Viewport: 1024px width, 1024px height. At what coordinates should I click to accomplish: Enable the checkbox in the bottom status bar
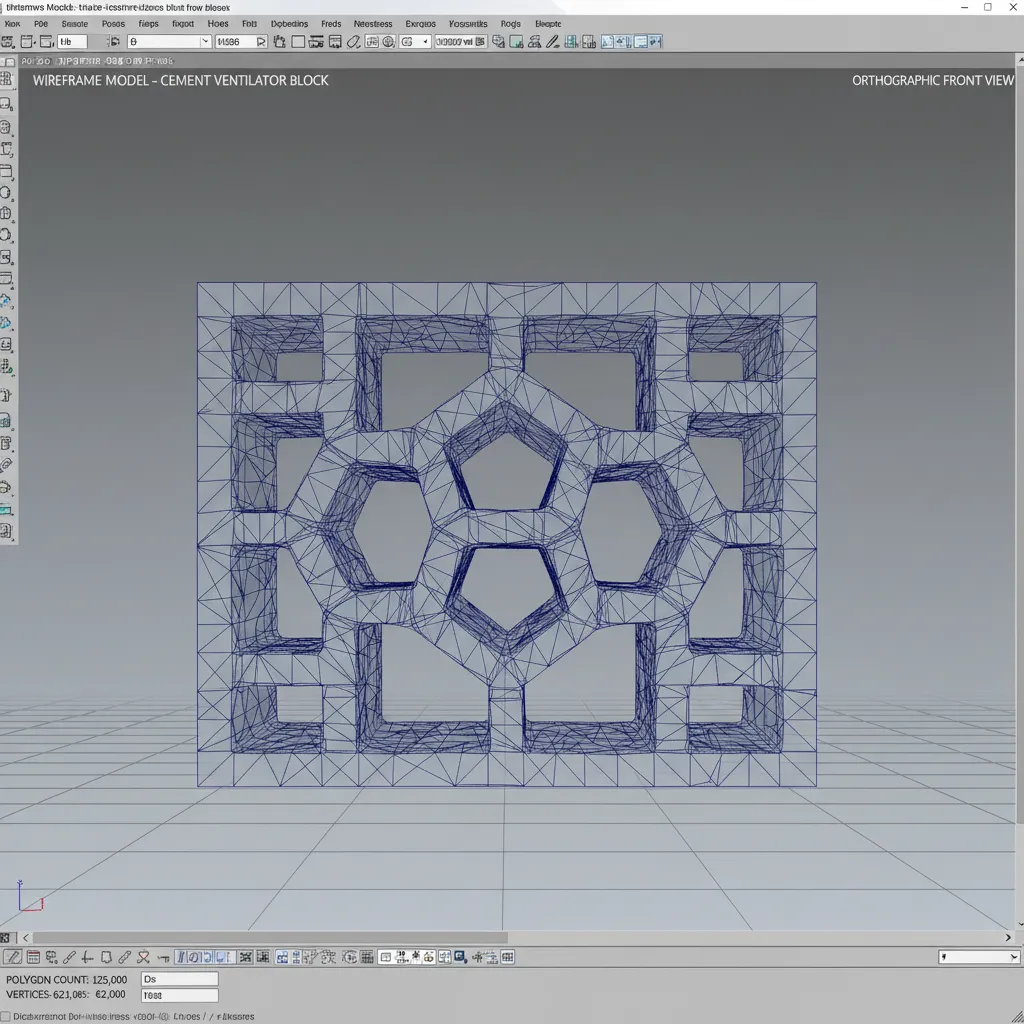(x=8, y=1014)
